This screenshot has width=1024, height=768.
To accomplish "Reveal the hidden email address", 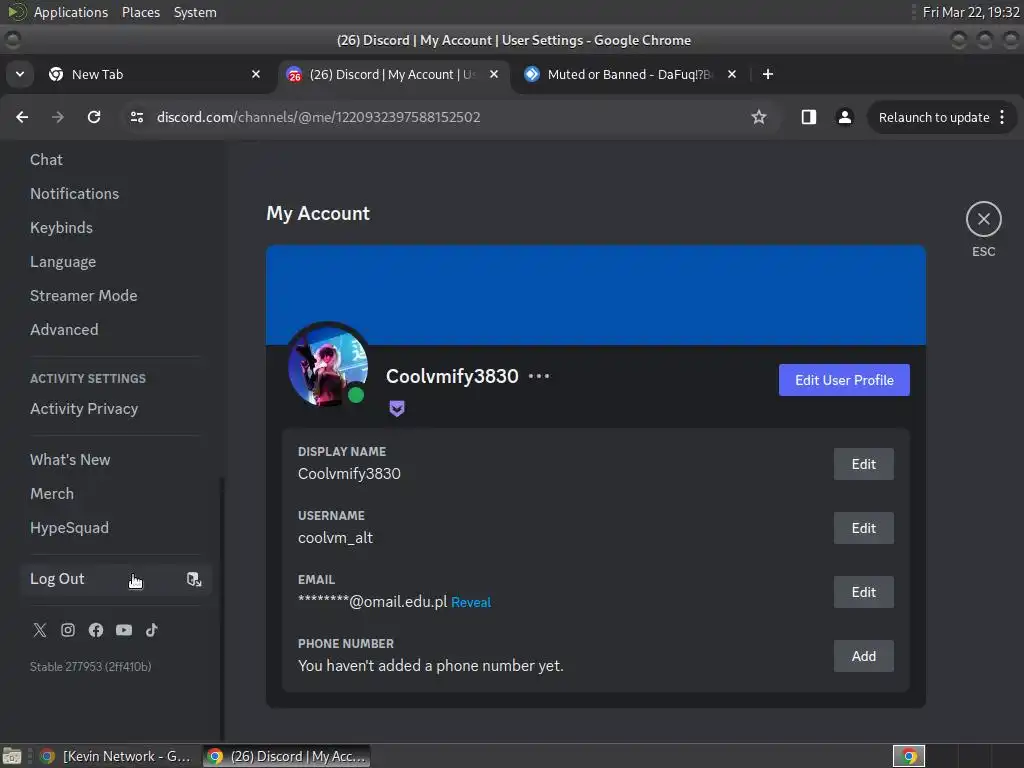I will (471, 602).
